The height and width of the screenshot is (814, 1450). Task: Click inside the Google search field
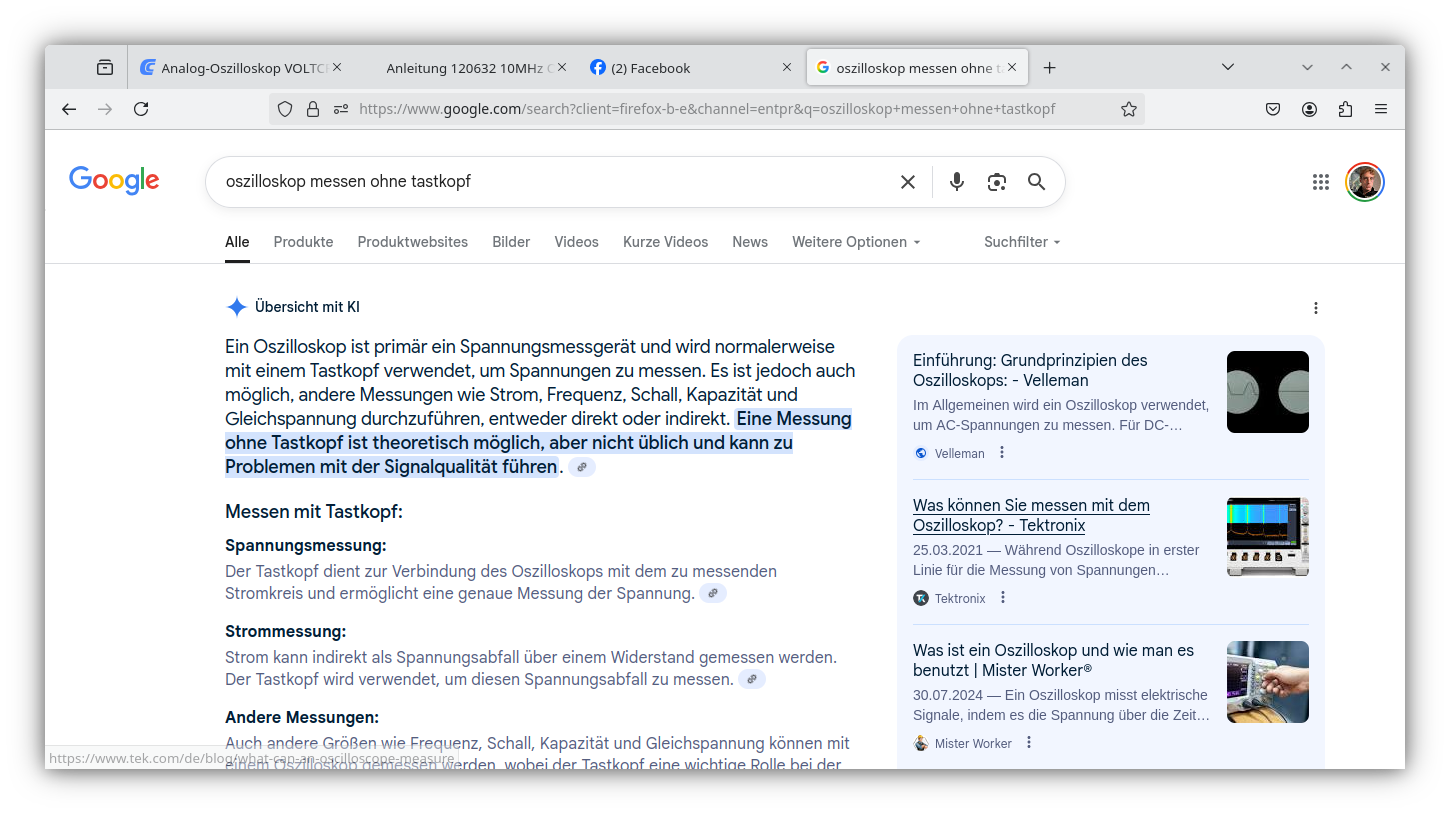[550, 182]
